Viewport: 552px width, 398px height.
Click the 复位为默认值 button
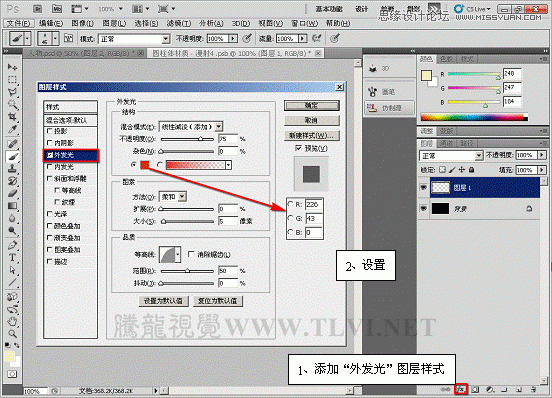(x=218, y=301)
